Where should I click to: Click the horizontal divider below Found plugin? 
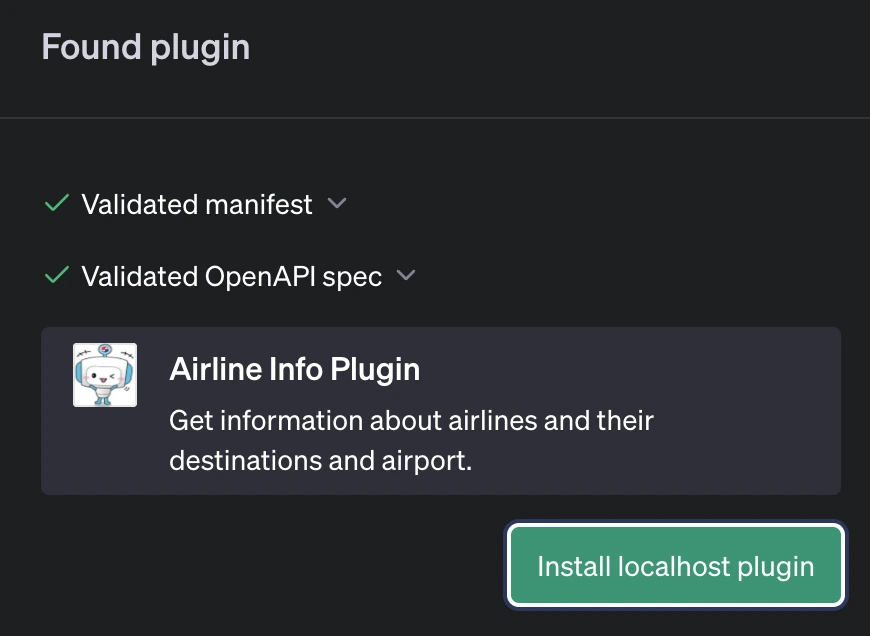435,118
